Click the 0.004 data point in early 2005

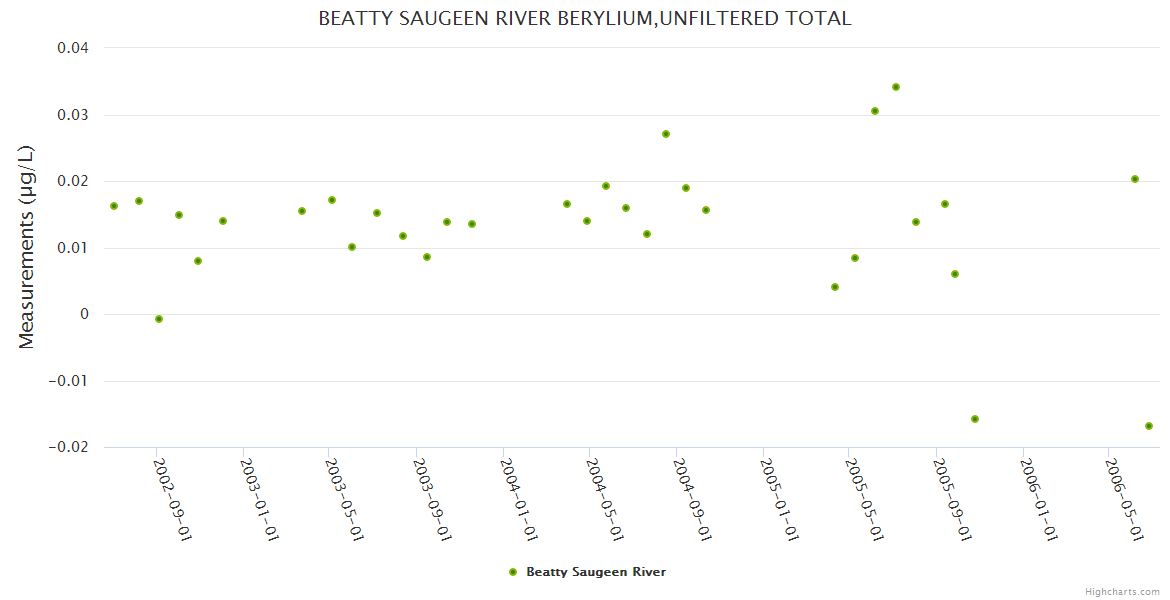tap(835, 287)
